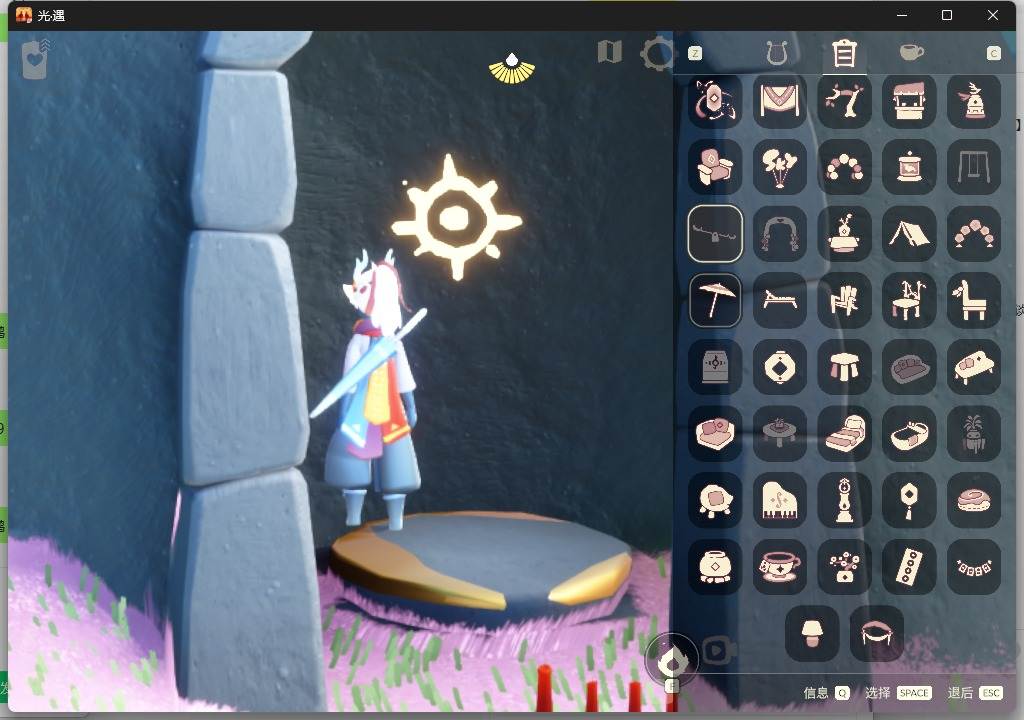Select the market stall booth prop
Viewport: 1024px width, 720px height.
click(909, 101)
